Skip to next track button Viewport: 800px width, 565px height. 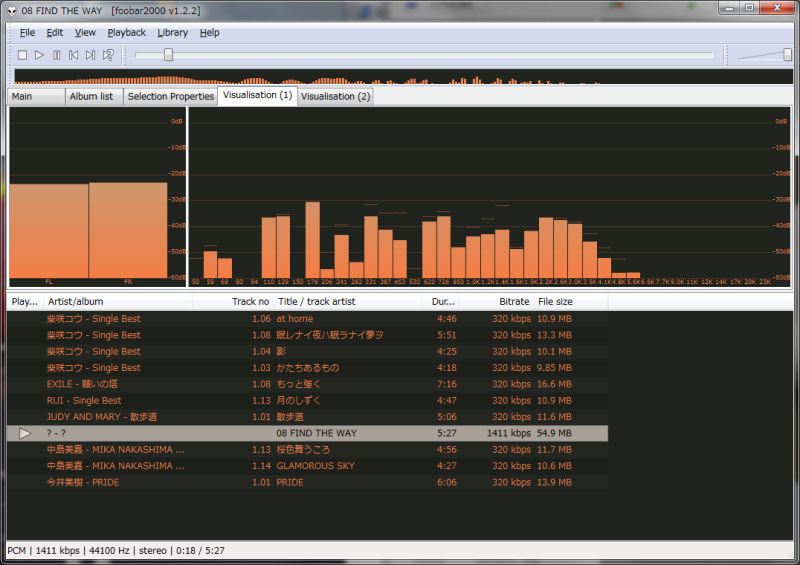(90, 55)
